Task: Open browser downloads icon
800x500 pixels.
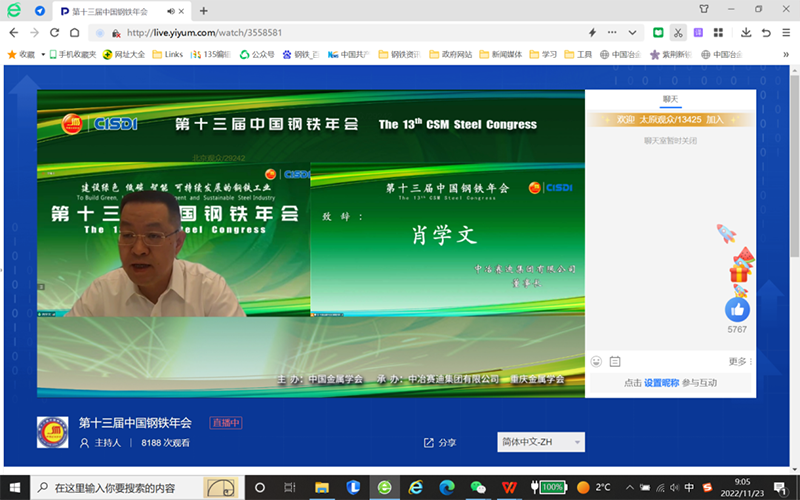Action: coord(746,33)
